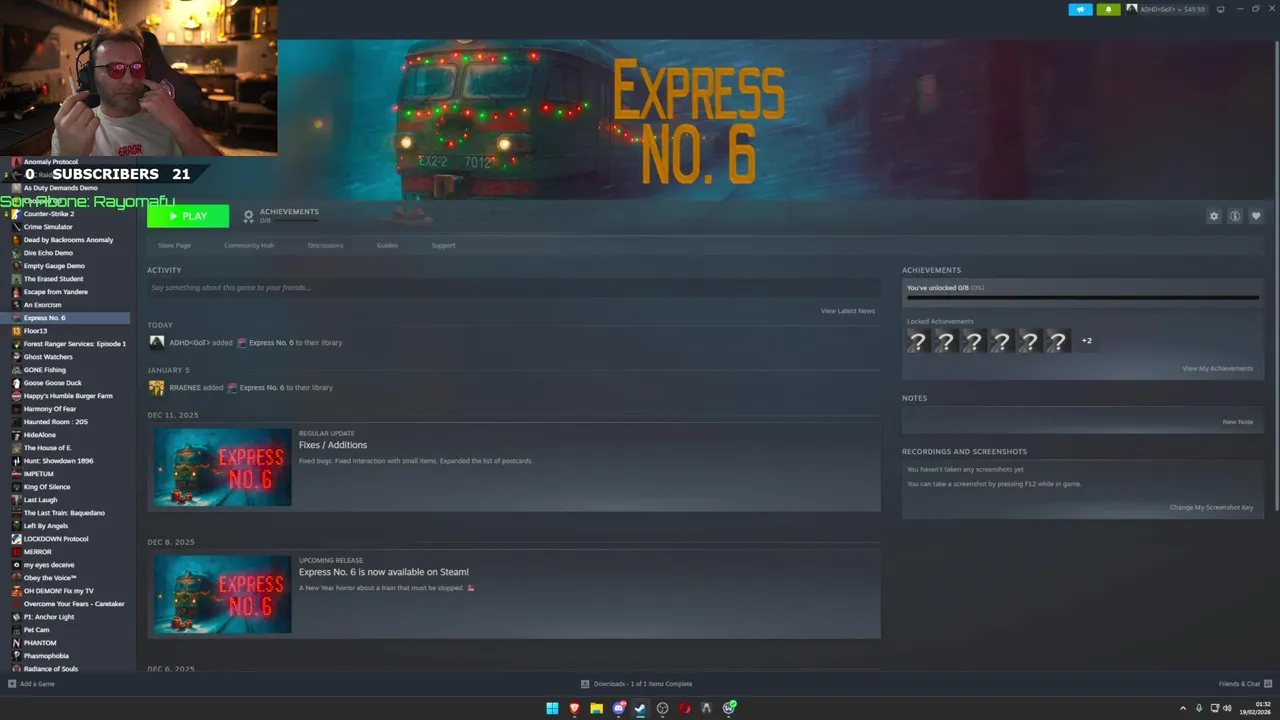
Task: Open OBS Studio from taskbar
Action: click(x=662, y=708)
